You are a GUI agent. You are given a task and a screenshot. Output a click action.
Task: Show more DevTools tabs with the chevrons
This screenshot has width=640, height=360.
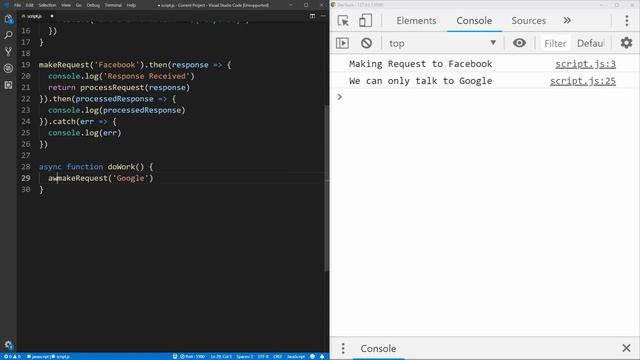pyautogui.click(x=567, y=20)
